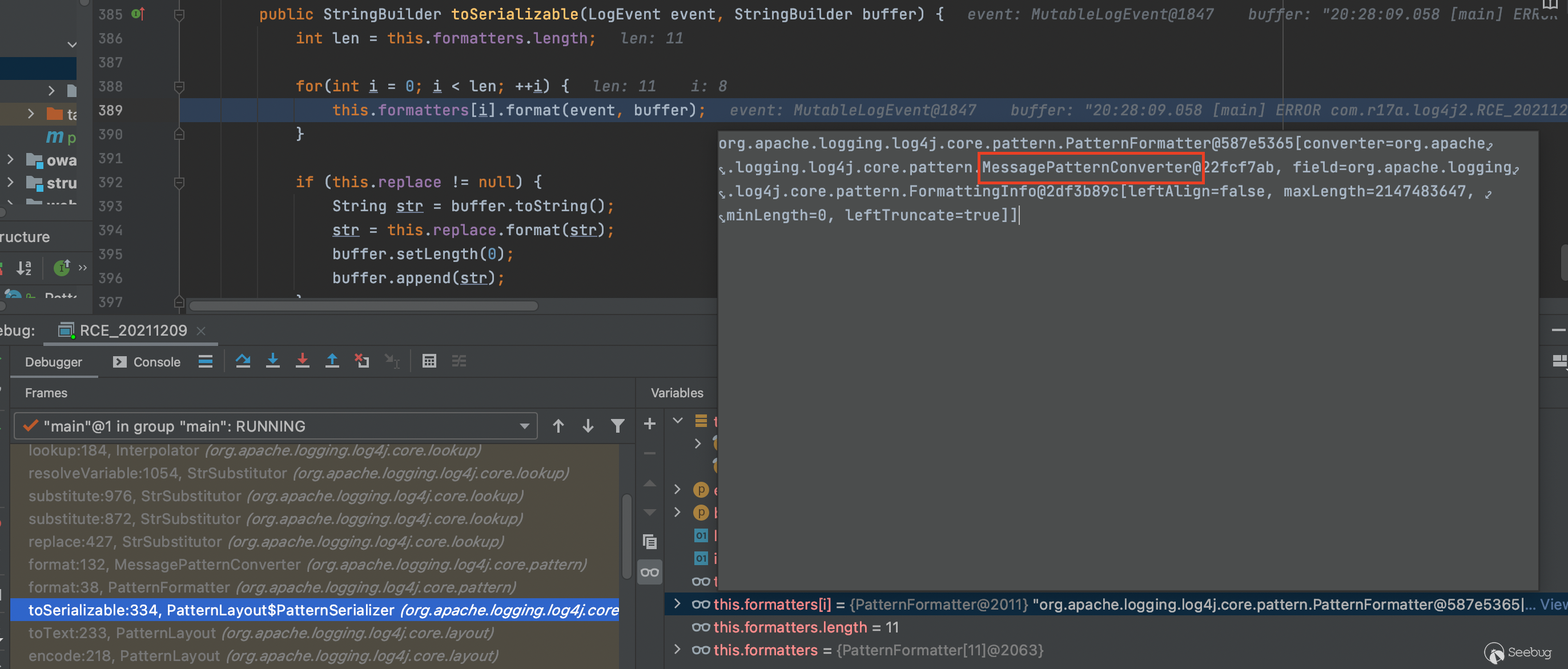Click the frames filter funnel icon
1568x669 pixels.
[x=617, y=426]
